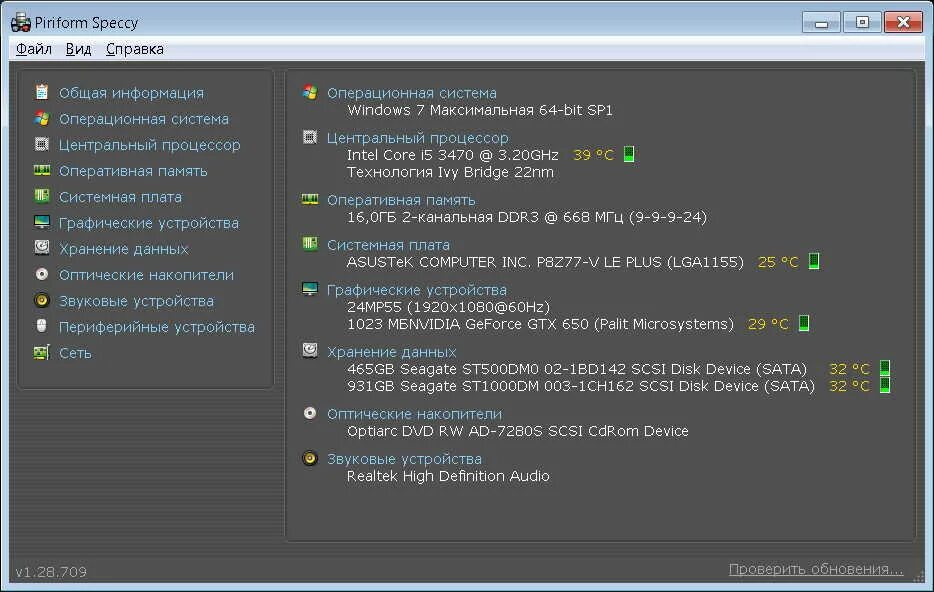
Task: Open the Вид menu
Action: coord(78,49)
